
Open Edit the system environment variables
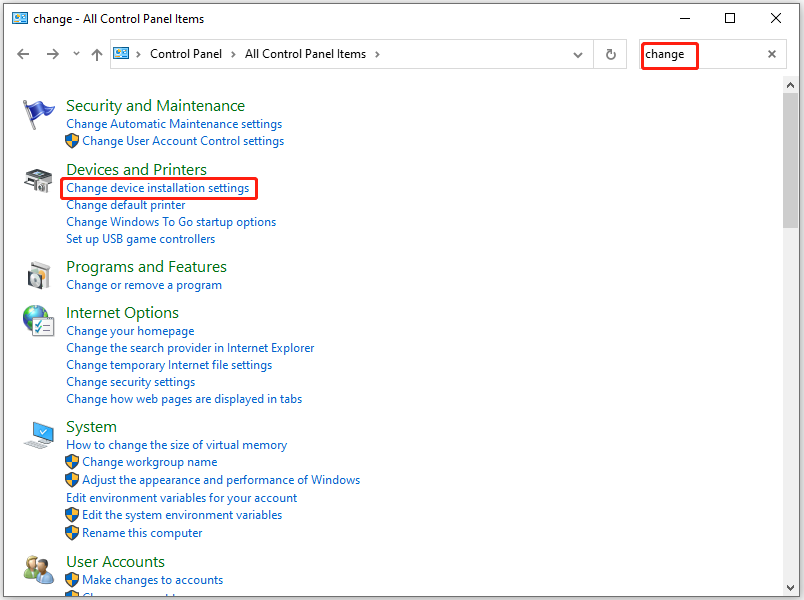pyautogui.click(x=182, y=515)
